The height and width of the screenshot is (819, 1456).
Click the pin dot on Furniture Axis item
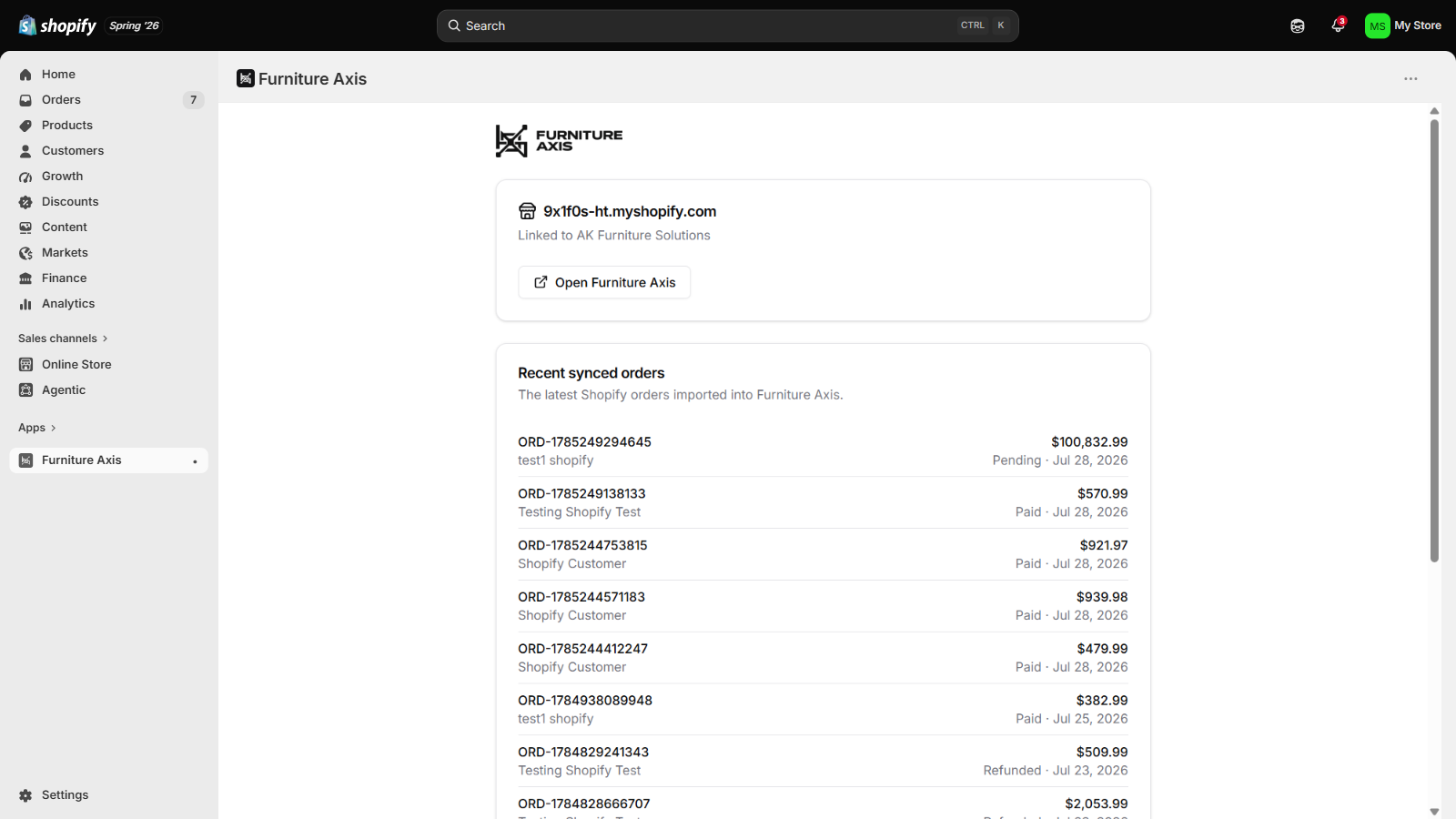coord(195,461)
